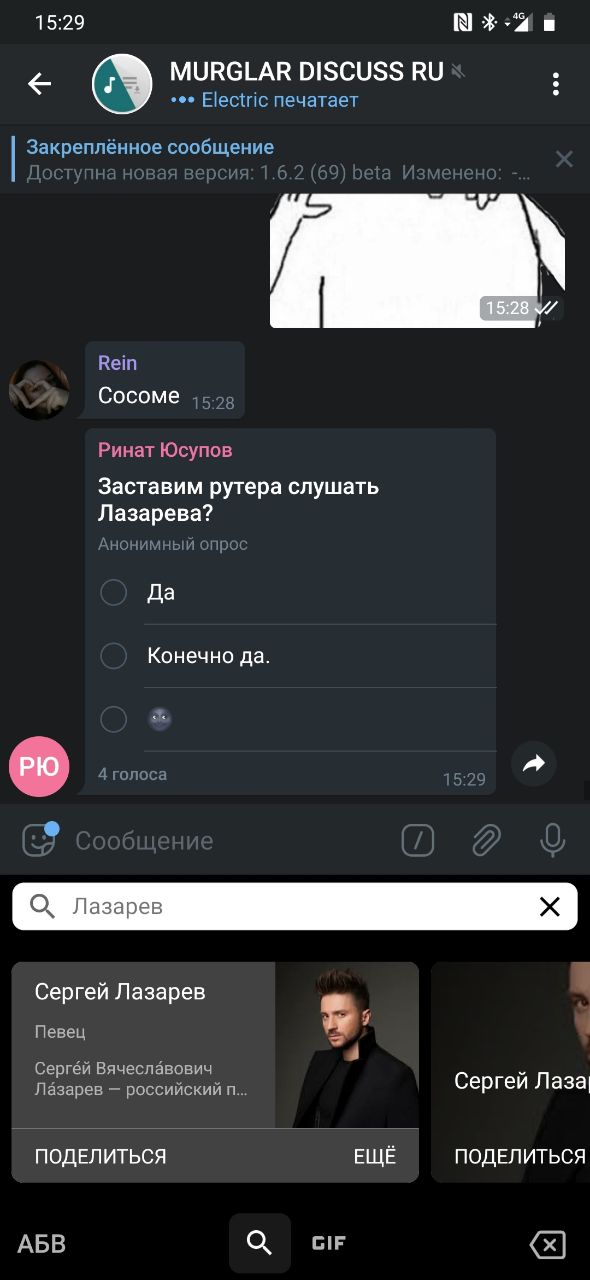This screenshot has width=590, height=1280.
Task: Switch keyboard to АБВ letters
Action: pyautogui.click(x=41, y=1244)
